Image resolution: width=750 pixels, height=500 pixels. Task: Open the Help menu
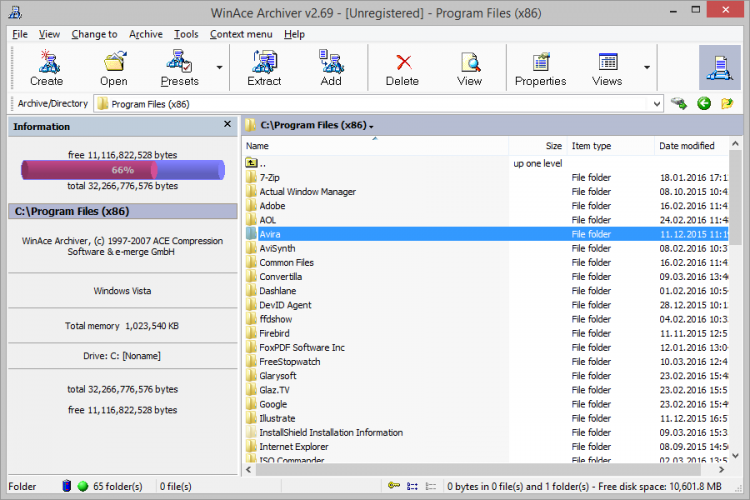click(294, 34)
